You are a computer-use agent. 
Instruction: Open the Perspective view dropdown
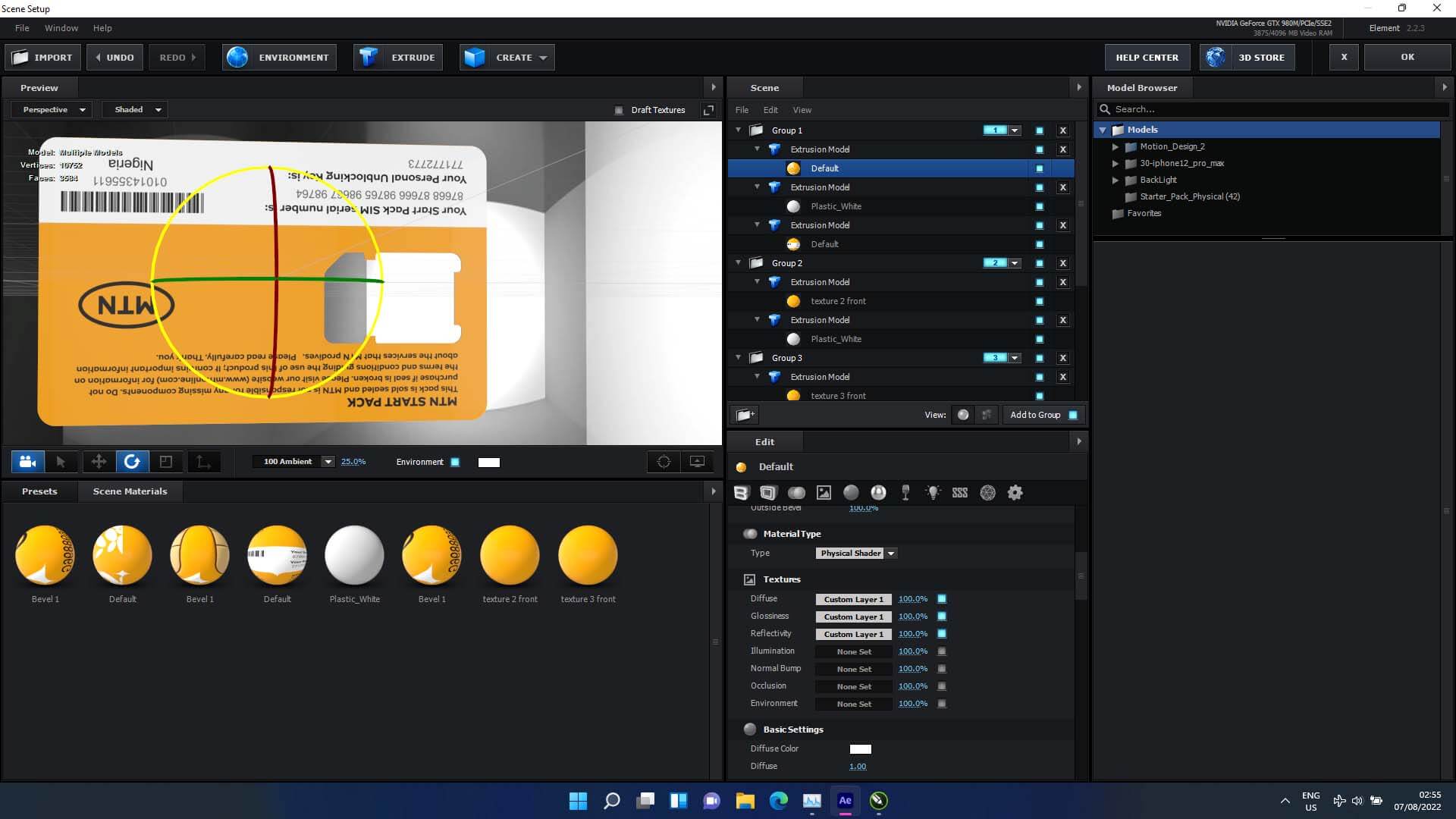(52, 110)
